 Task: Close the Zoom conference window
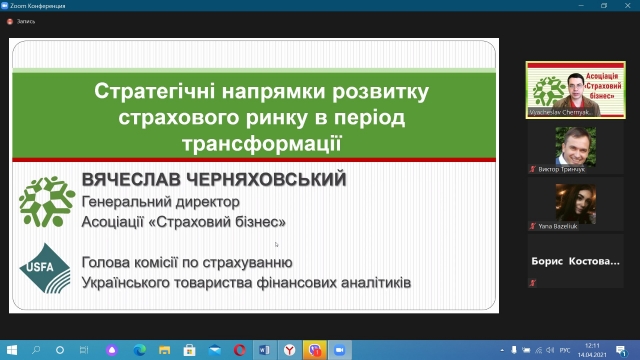pyautogui.click(x=628, y=5)
